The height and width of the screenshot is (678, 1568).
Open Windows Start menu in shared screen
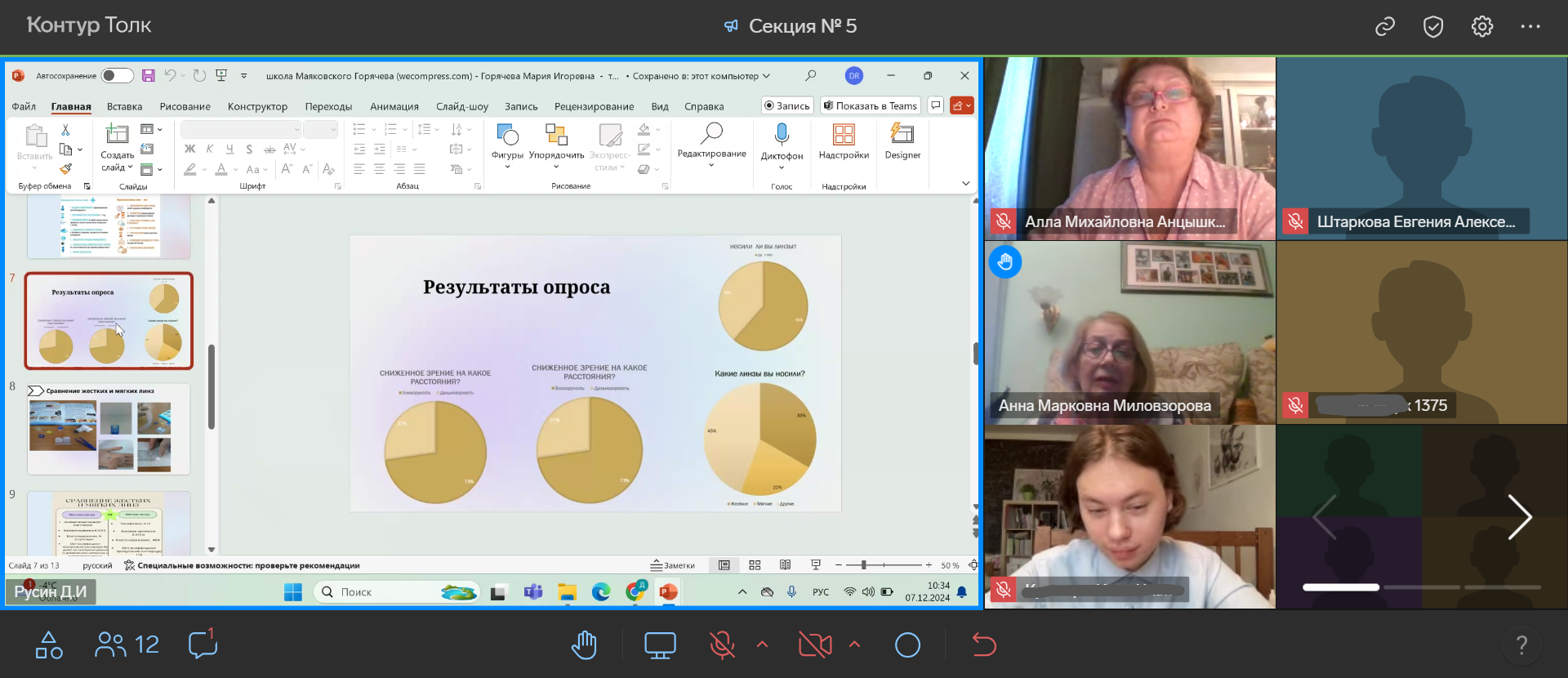293,592
